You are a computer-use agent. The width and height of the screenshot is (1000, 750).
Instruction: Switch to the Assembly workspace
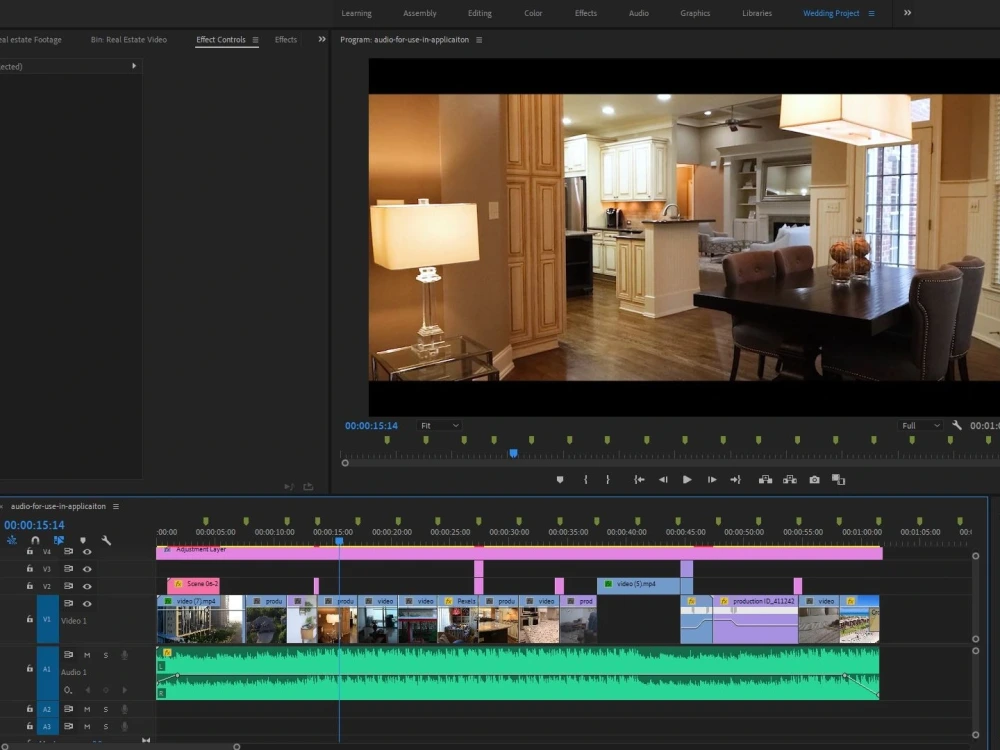point(420,13)
